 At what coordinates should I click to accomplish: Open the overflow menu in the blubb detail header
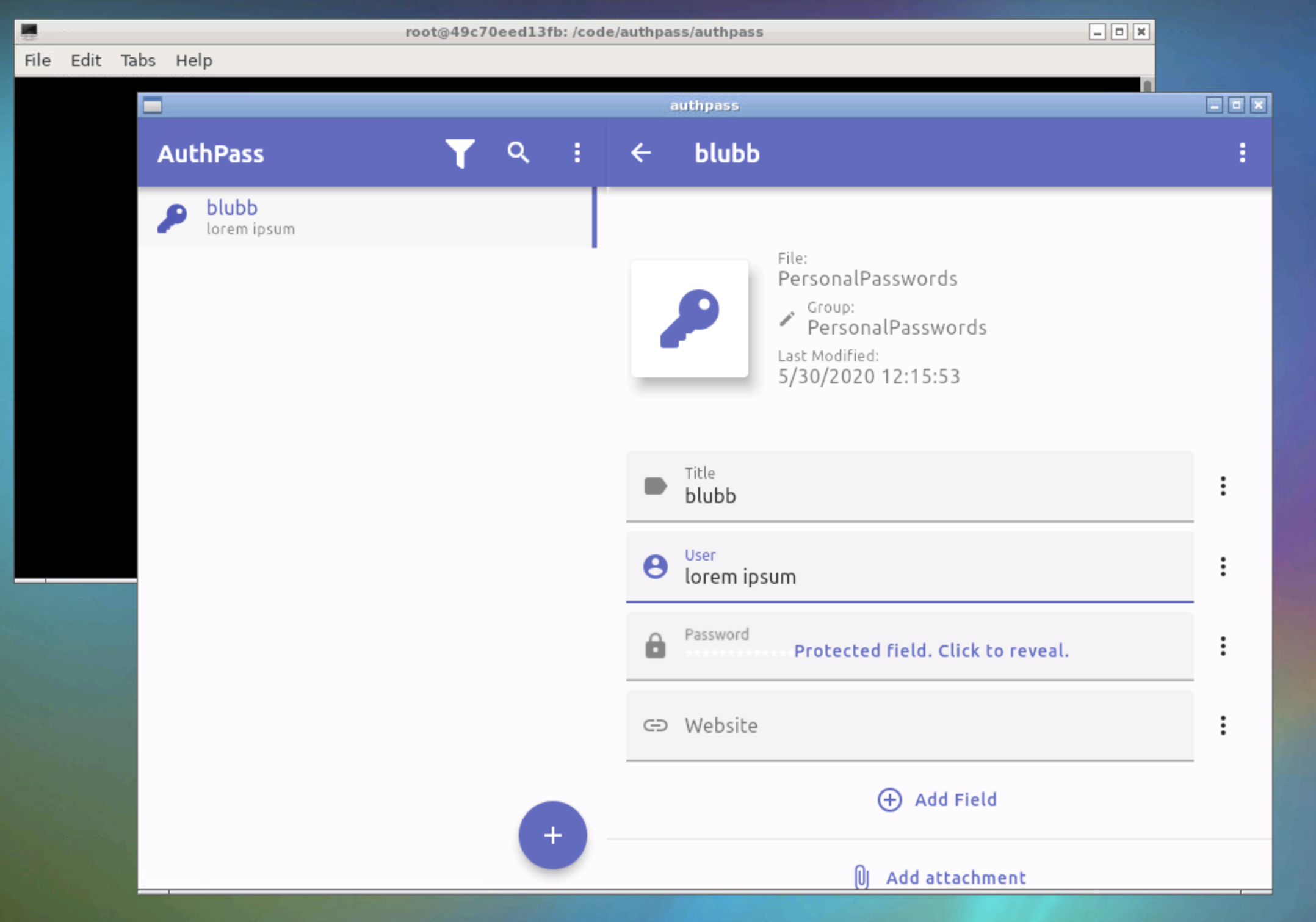(1242, 153)
